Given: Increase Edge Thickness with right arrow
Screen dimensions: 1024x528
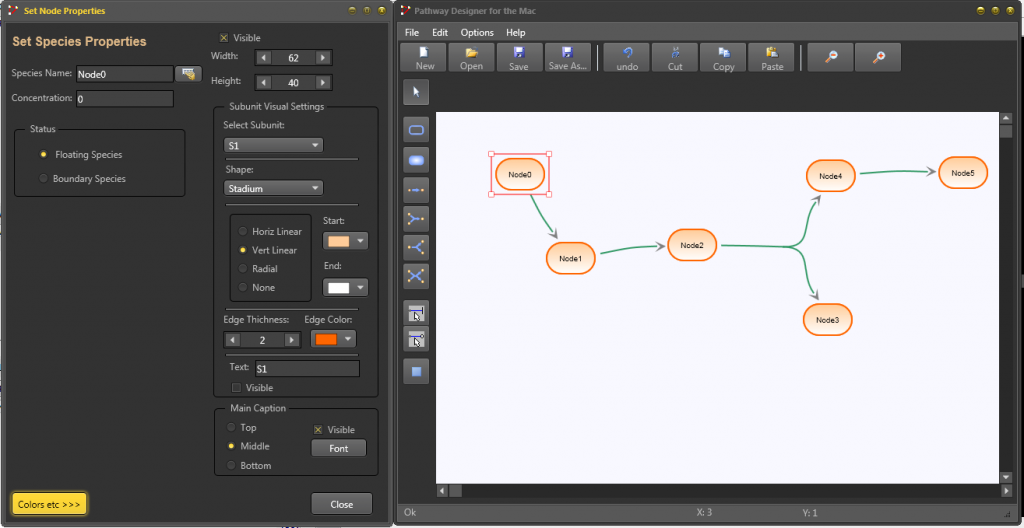Looking at the screenshot, I should pos(291,340).
